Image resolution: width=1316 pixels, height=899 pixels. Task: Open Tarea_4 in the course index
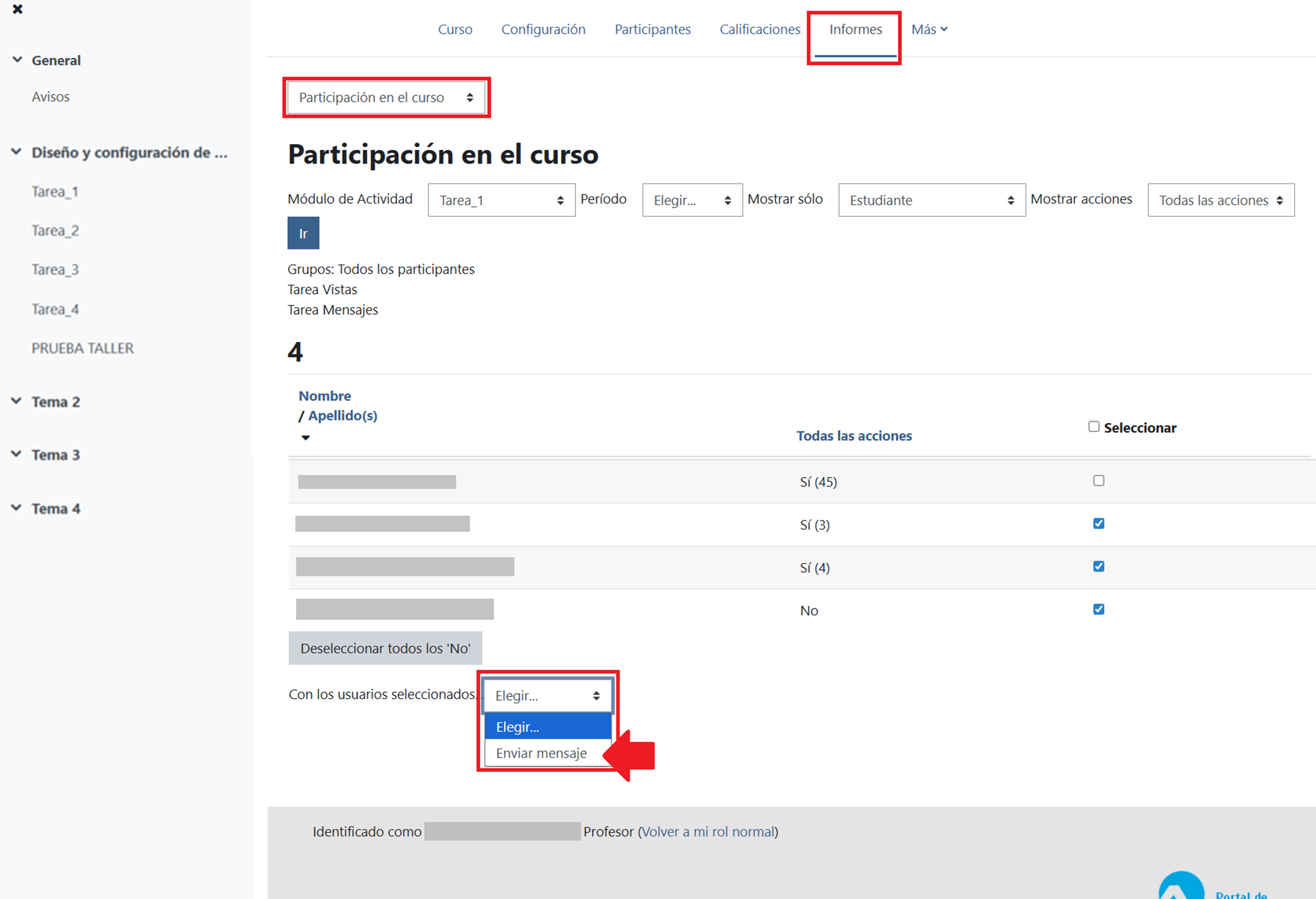coord(55,309)
